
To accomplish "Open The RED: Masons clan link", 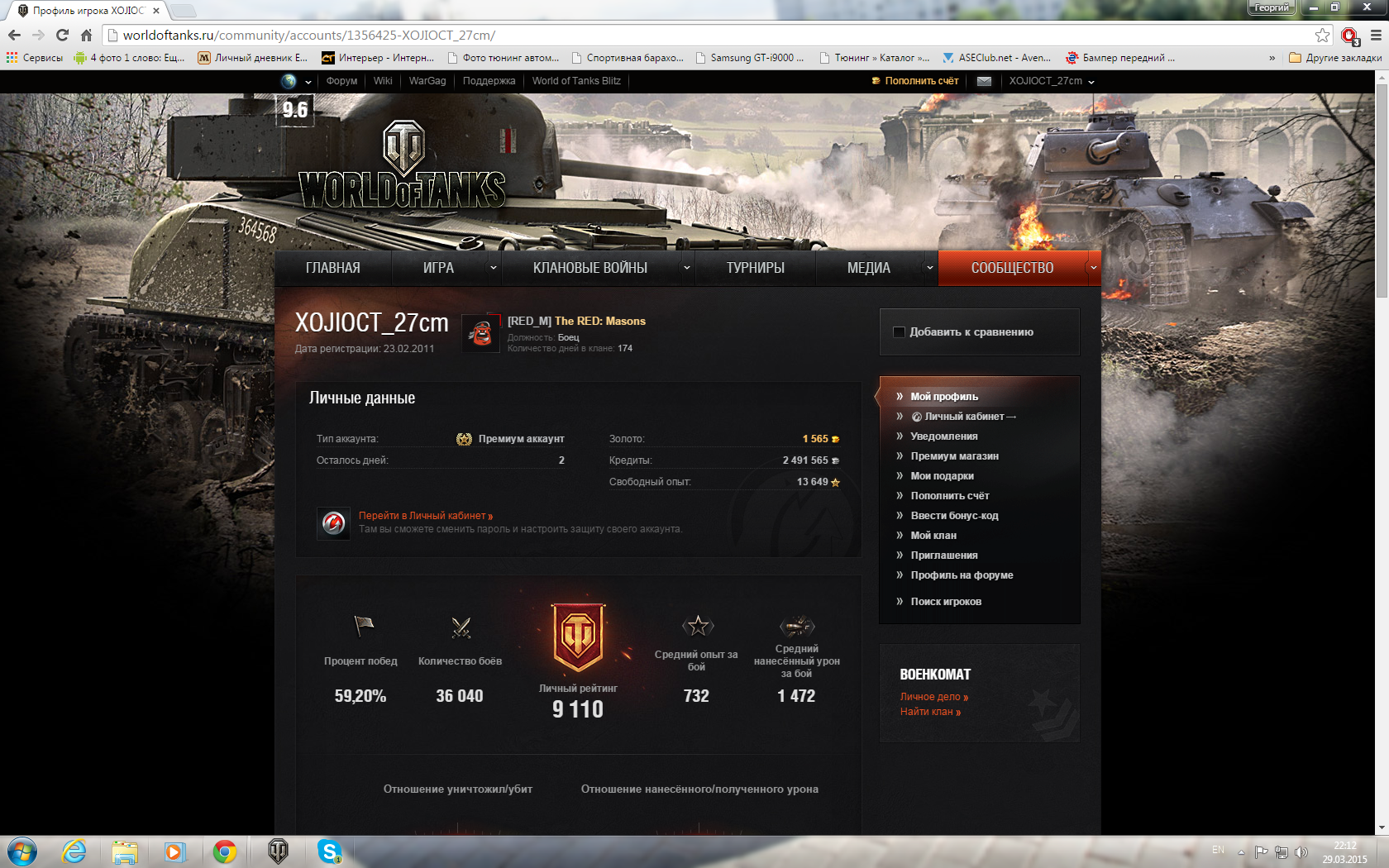I will 600,321.
